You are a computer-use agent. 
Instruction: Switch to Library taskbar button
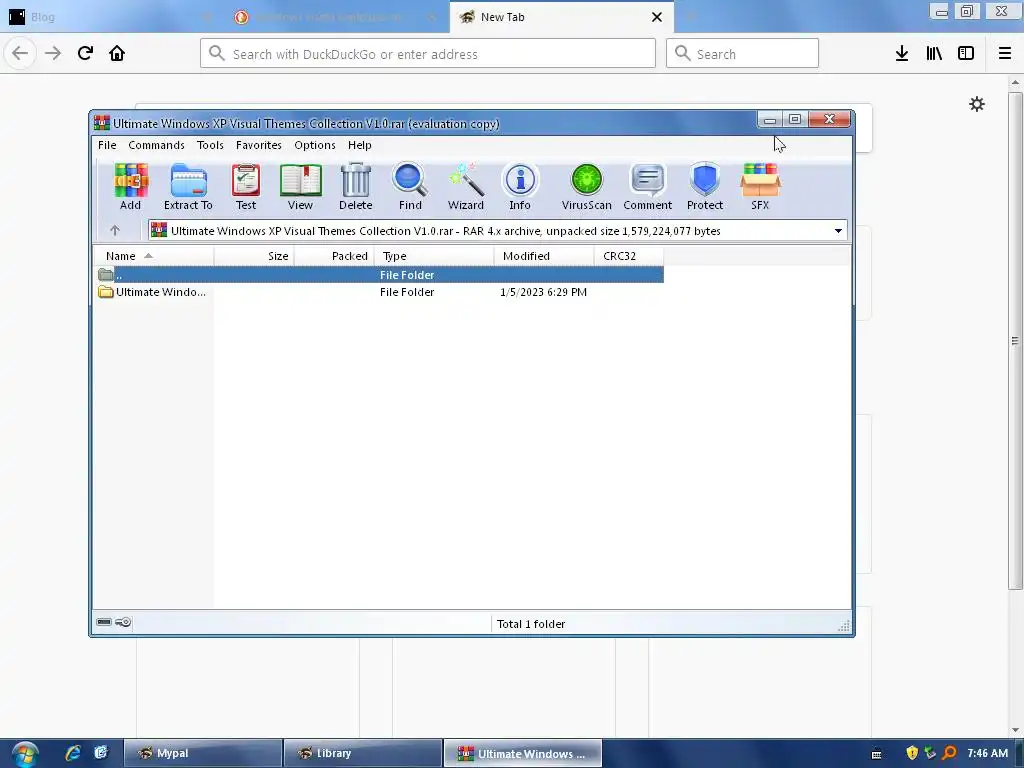click(x=363, y=753)
